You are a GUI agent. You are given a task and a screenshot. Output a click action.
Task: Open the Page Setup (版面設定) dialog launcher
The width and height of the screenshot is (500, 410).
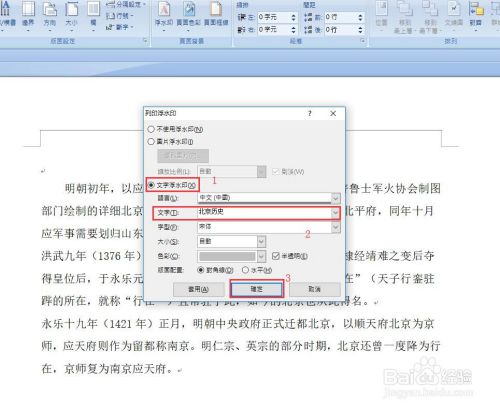tap(145, 41)
